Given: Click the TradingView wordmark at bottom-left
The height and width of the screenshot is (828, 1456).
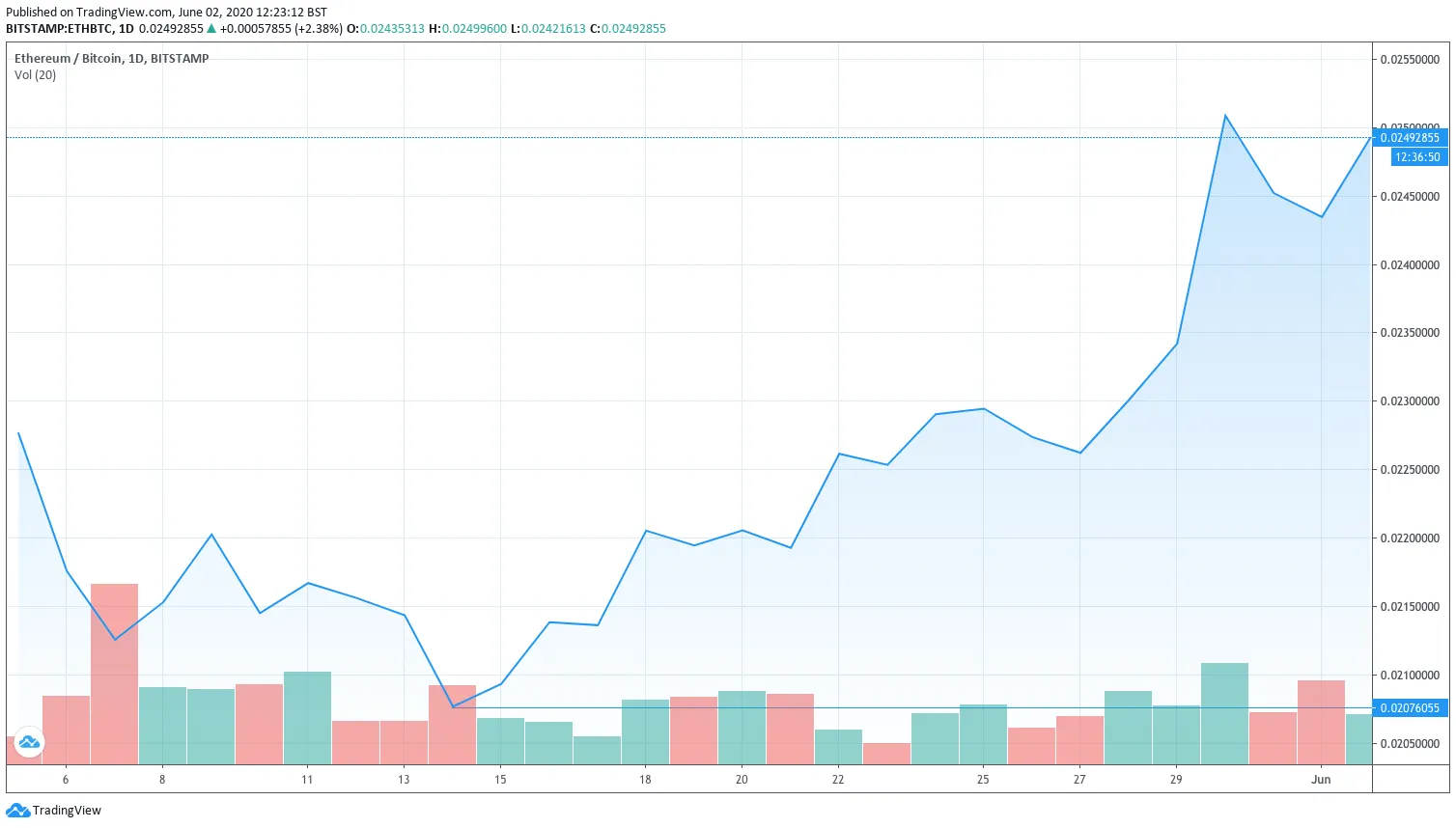Looking at the screenshot, I should (67, 811).
